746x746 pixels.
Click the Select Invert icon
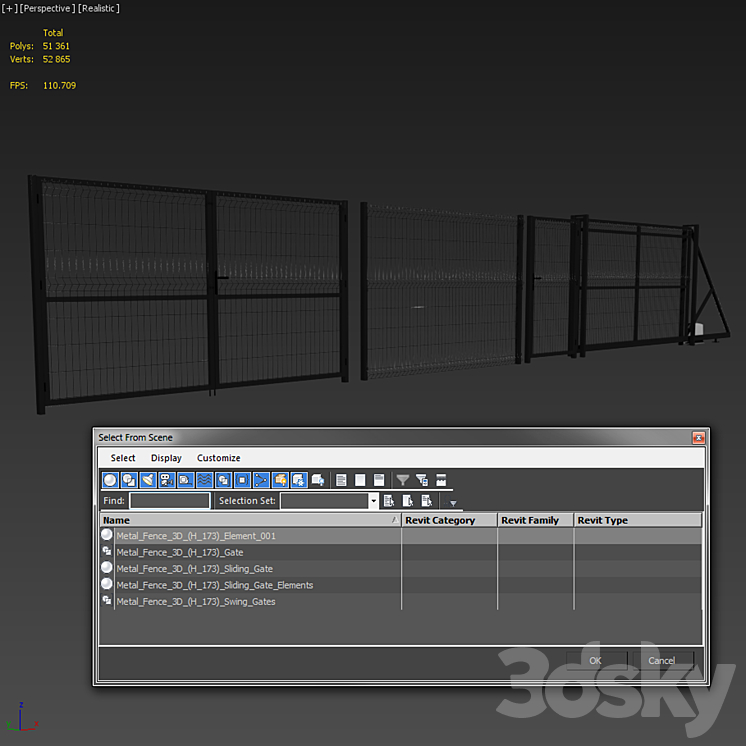click(x=379, y=480)
